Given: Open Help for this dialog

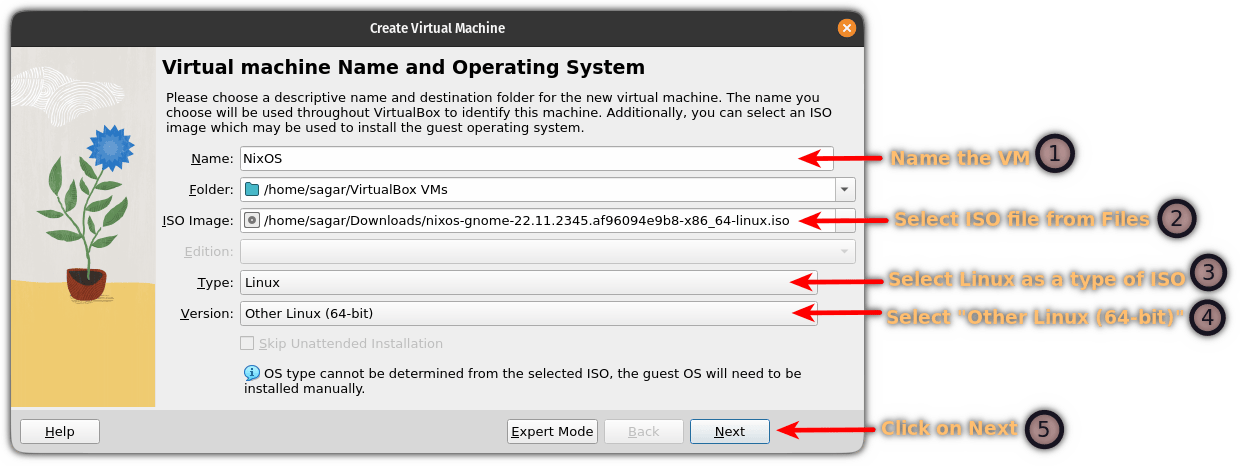Looking at the screenshot, I should click(x=60, y=431).
